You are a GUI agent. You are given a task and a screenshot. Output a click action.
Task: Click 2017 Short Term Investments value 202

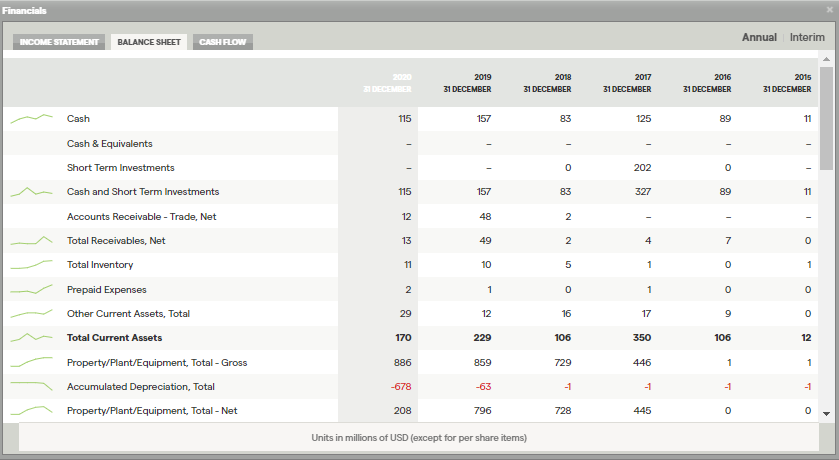tap(642, 167)
